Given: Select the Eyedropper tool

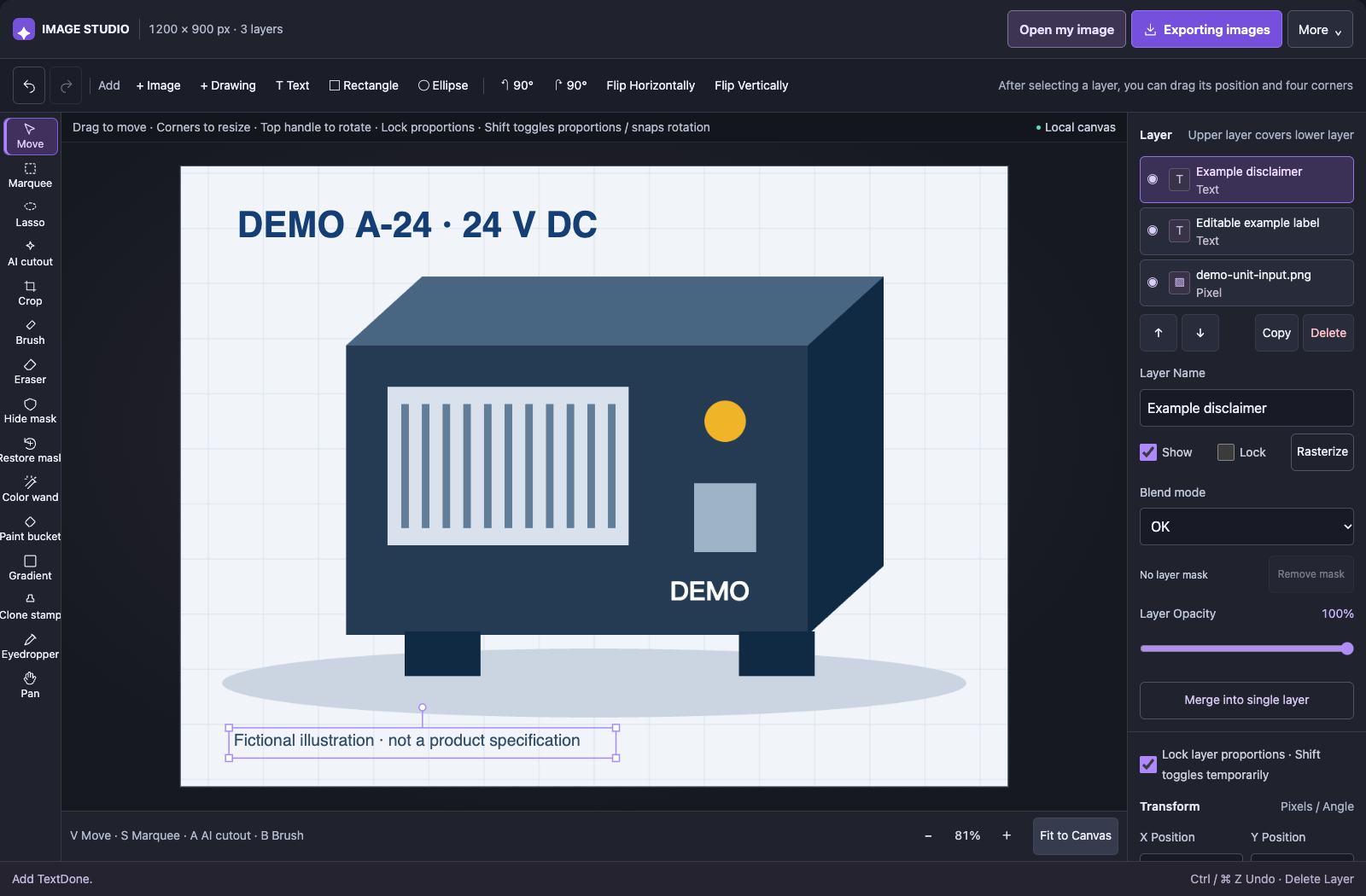Looking at the screenshot, I should [31, 646].
